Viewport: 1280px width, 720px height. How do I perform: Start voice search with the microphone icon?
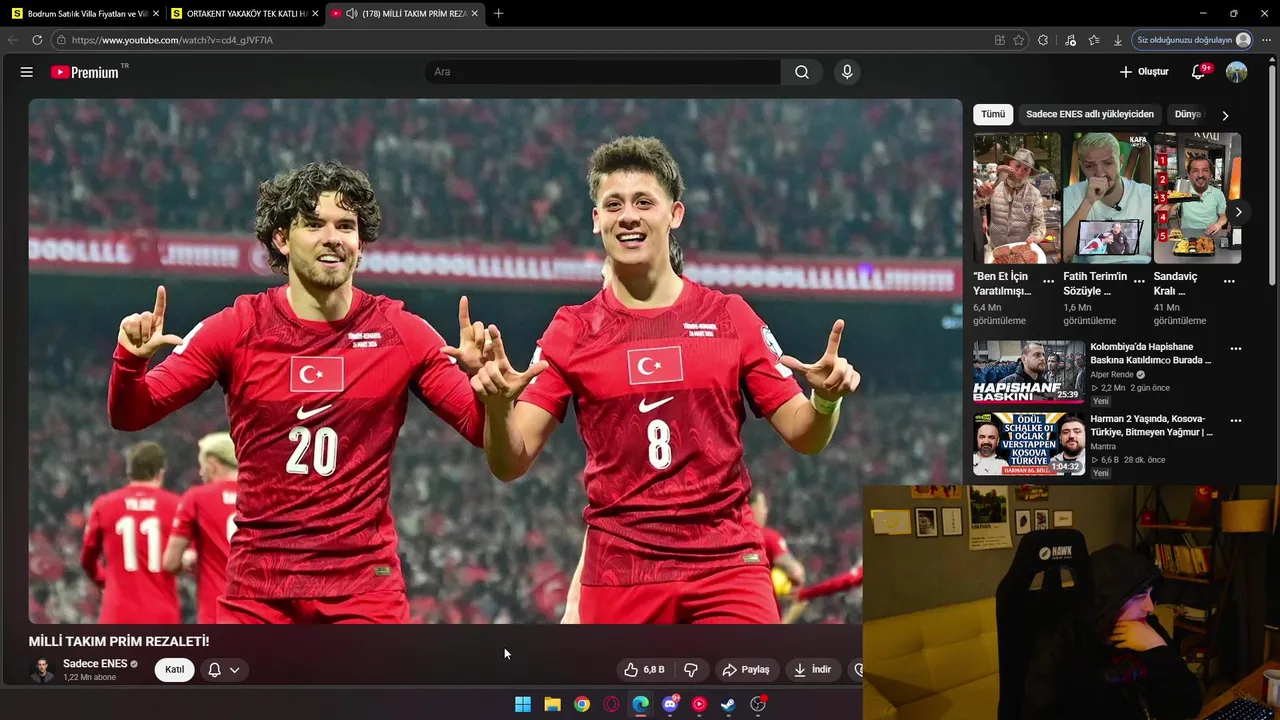point(847,72)
